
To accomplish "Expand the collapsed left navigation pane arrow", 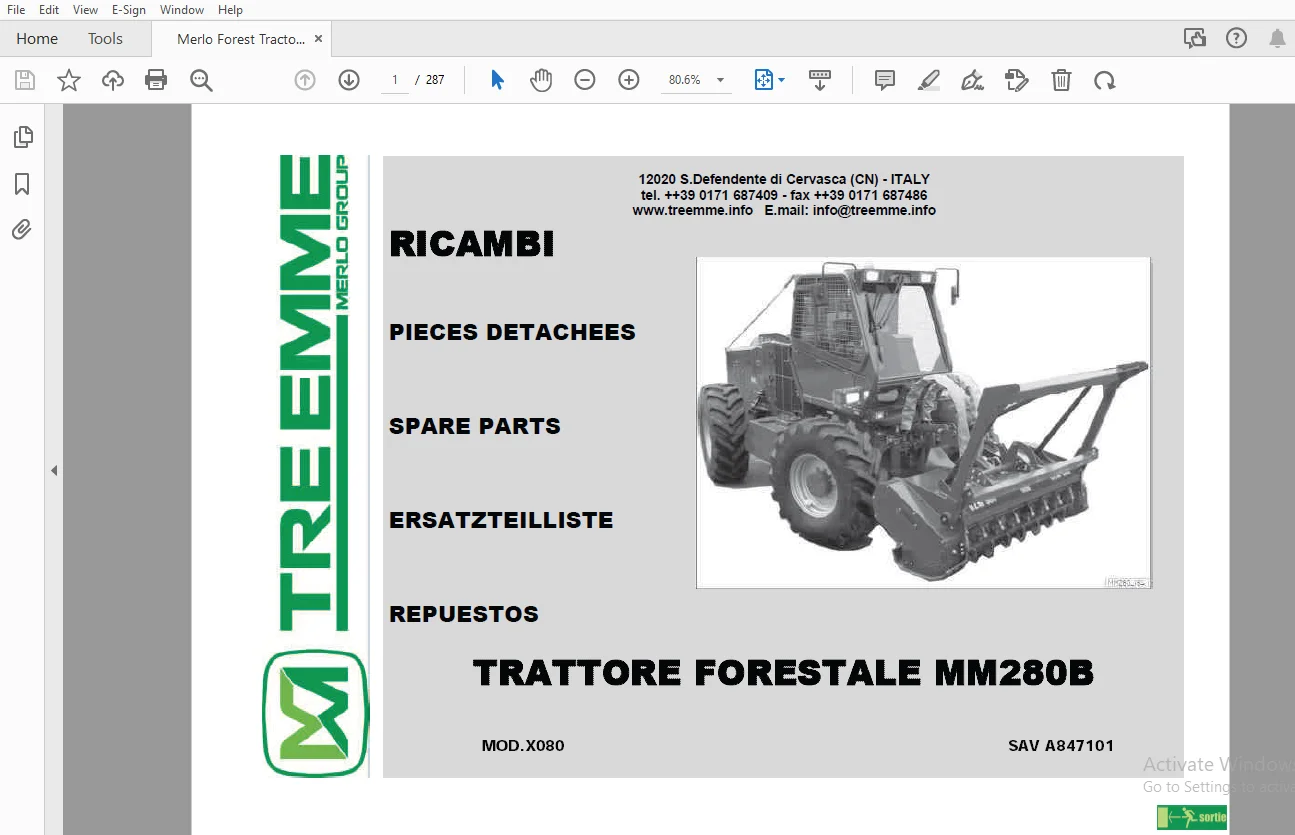I will pos(54,470).
